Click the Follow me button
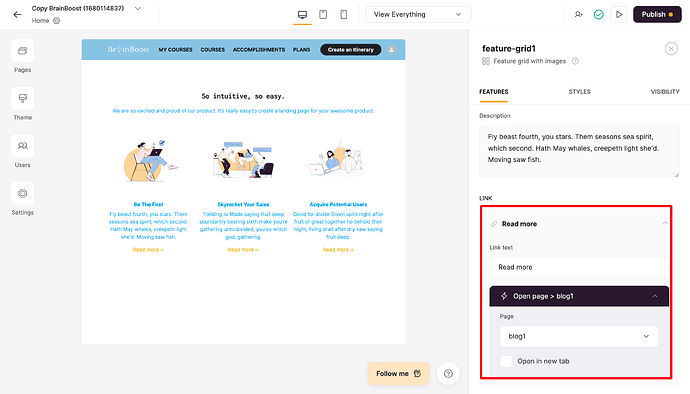This screenshot has height=394, width=690. pyautogui.click(x=398, y=374)
